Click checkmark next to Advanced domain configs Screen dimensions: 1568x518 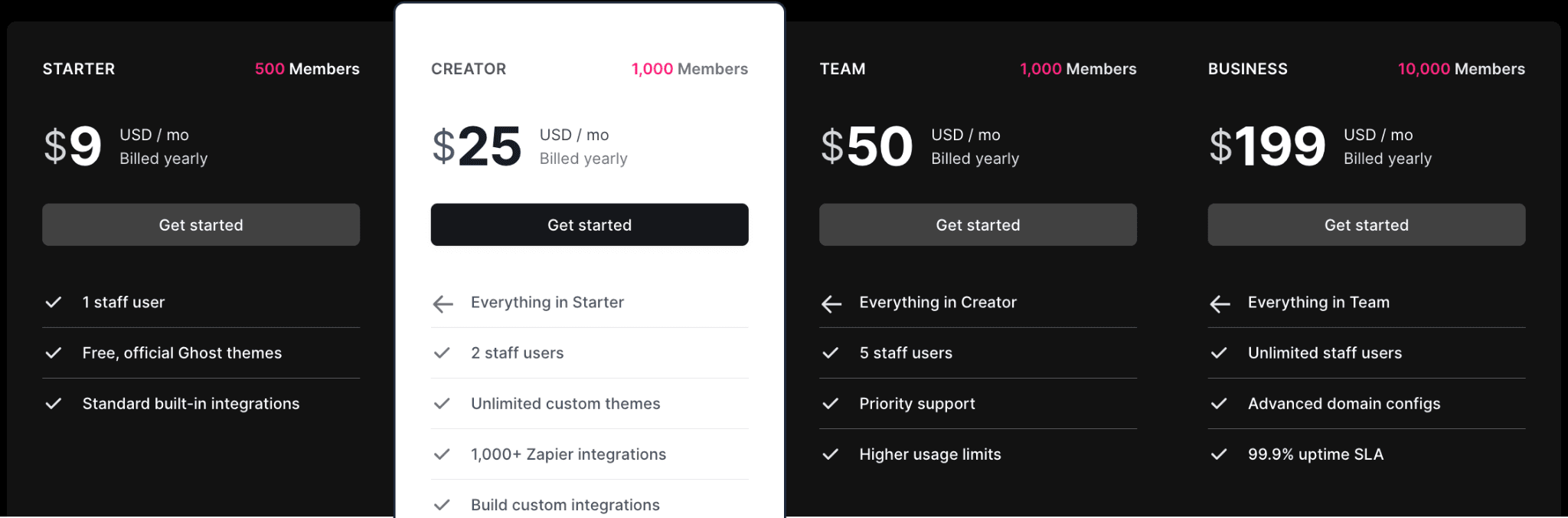[1219, 404]
